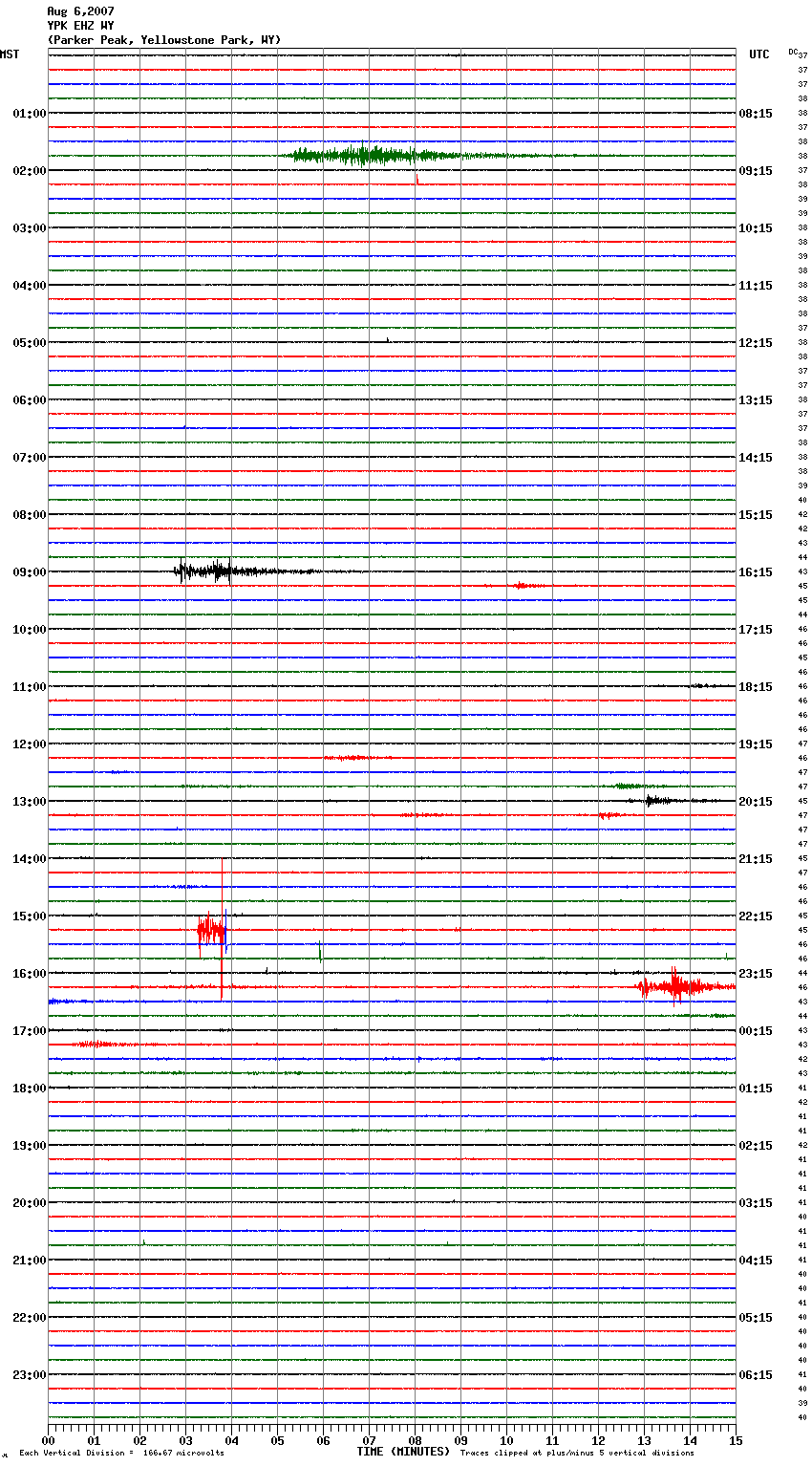Screen dimensions: 812x1466
Task: Click the date text "Aug 6,2007"
Action: pyautogui.click(x=80, y=11)
